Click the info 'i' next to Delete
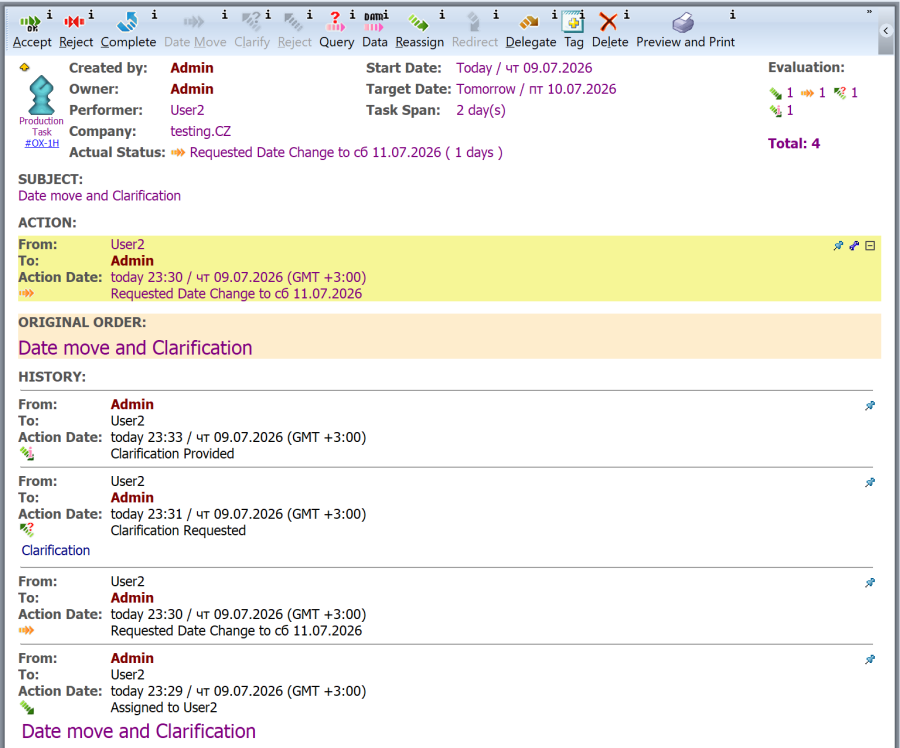The height and width of the screenshot is (748, 900). point(626,15)
